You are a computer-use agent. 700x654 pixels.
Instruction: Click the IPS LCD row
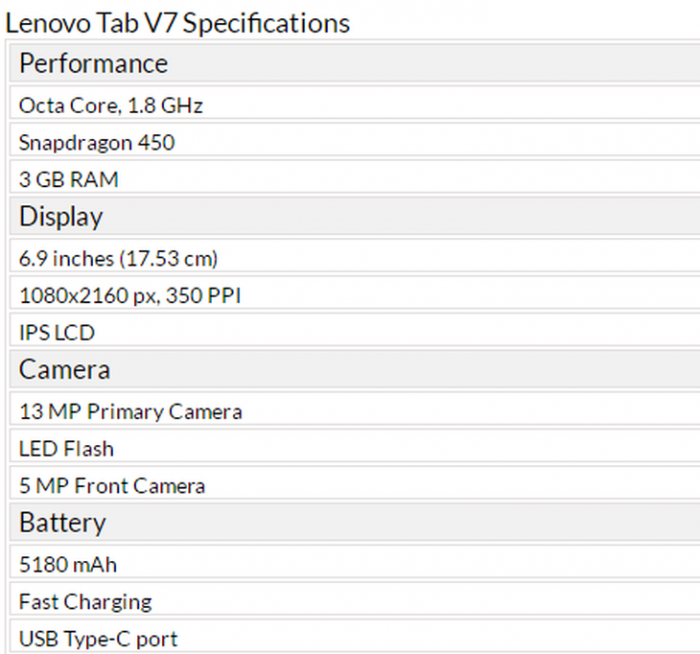[57, 333]
